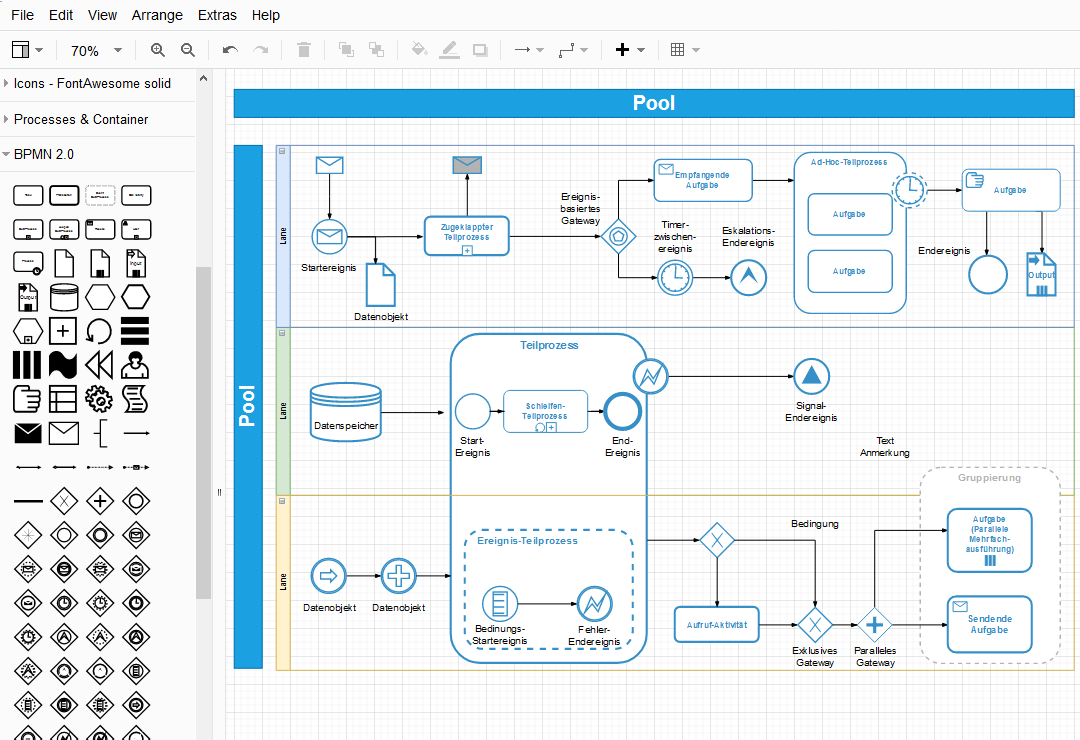Click the send to back icon

click(376, 50)
